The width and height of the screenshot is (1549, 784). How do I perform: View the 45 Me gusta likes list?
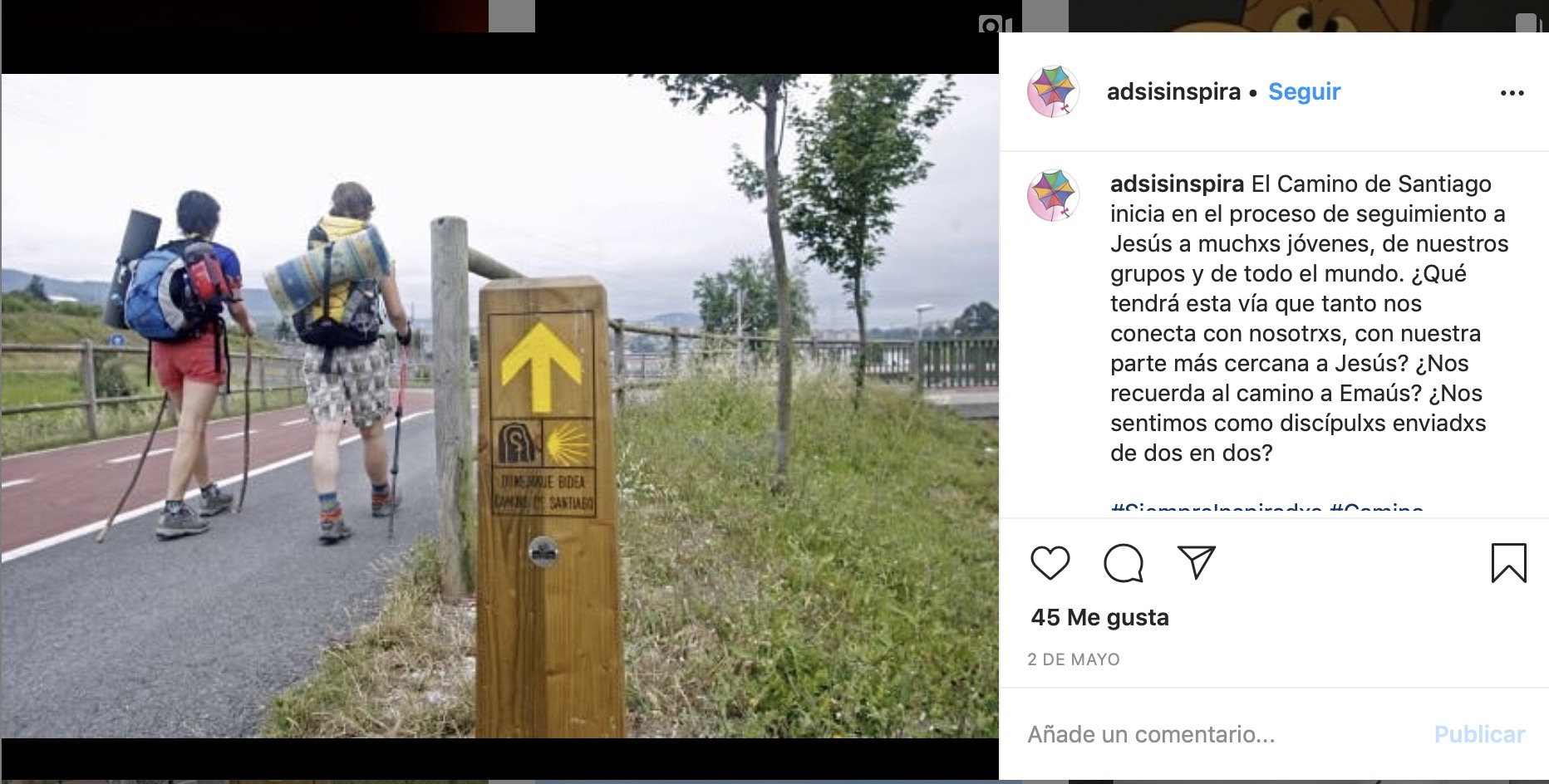coord(1099,617)
